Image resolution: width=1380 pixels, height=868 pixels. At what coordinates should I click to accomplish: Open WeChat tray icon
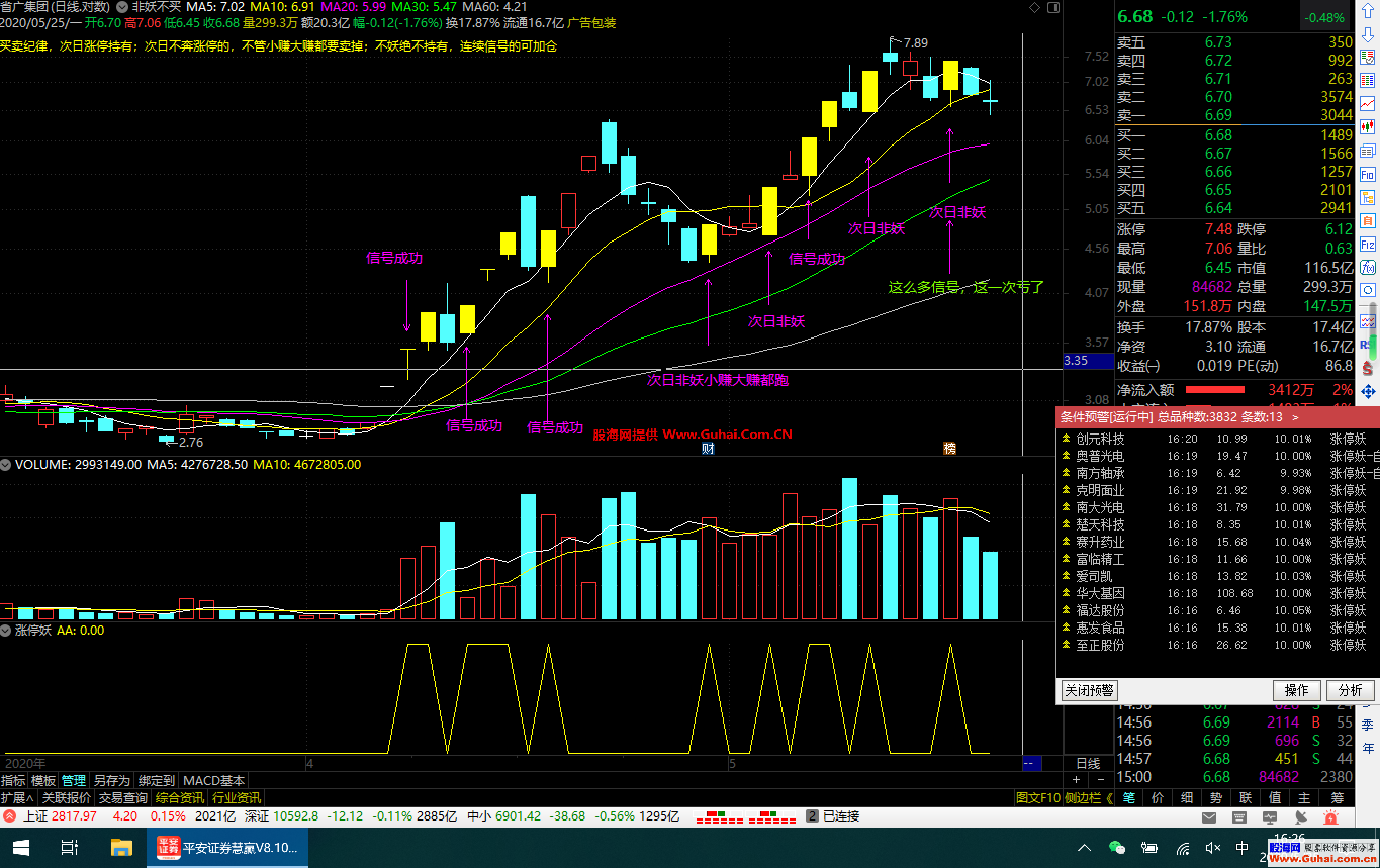pyautogui.click(x=1117, y=848)
